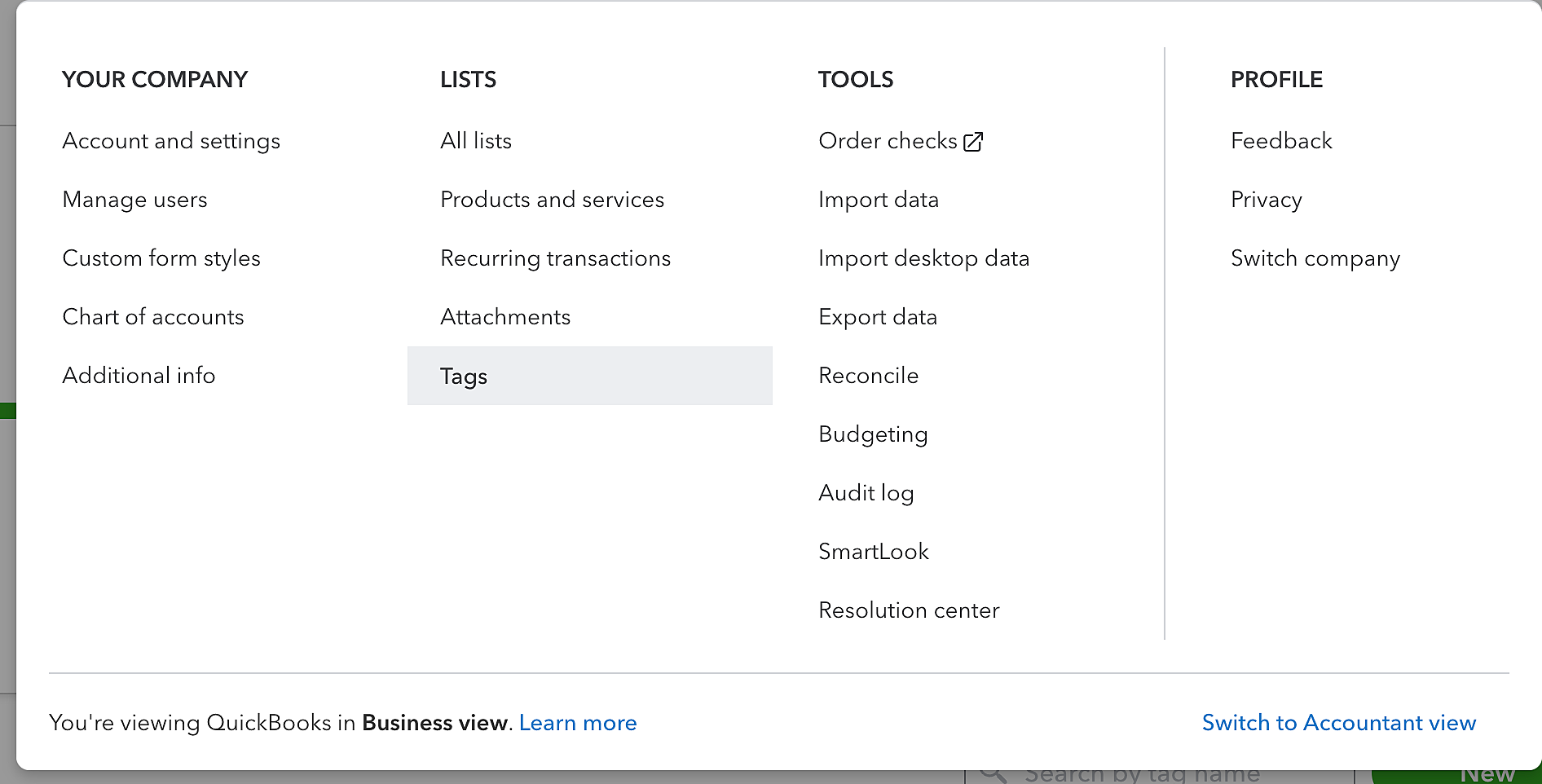
Task: Click Switch company in Profile
Action: pyautogui.click(x=1315, y=258)
